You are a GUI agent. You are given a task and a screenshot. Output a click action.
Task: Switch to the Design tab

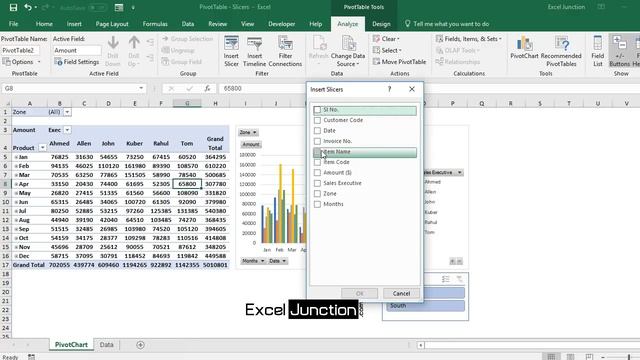(381, 24)
